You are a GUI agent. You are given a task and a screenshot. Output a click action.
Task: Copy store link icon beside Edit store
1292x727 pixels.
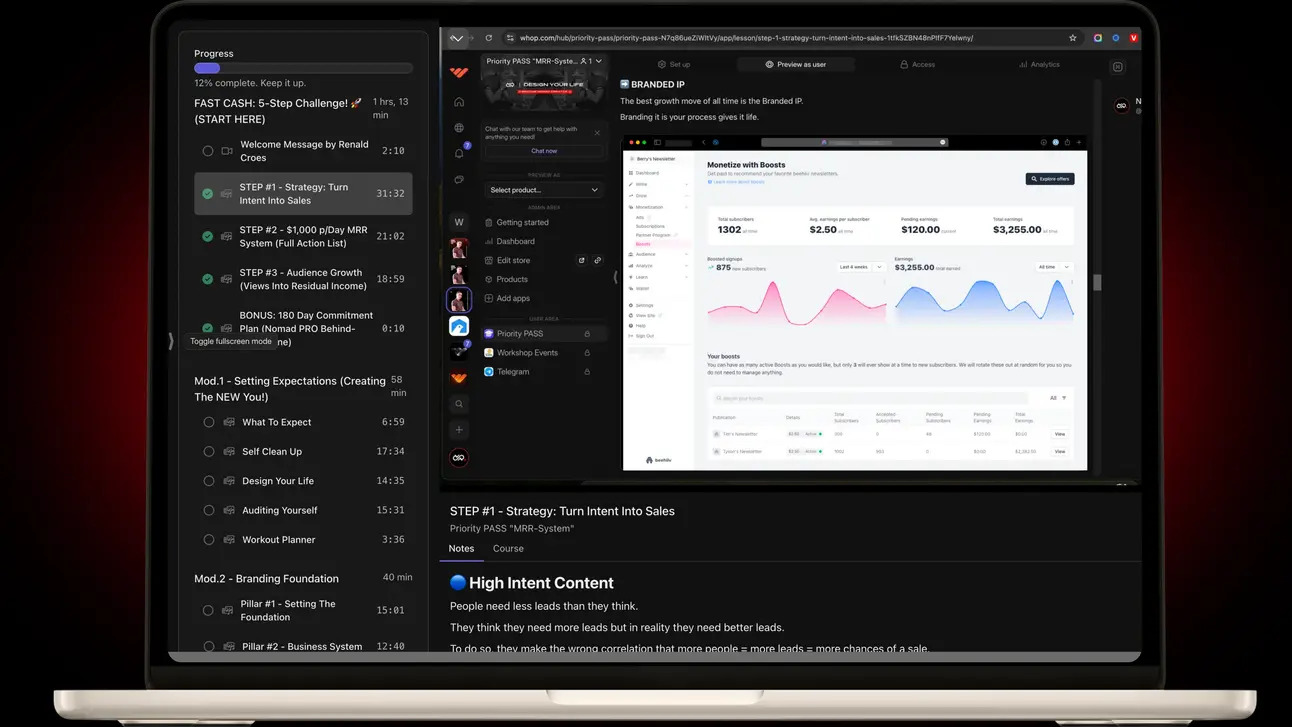(598, 261)
